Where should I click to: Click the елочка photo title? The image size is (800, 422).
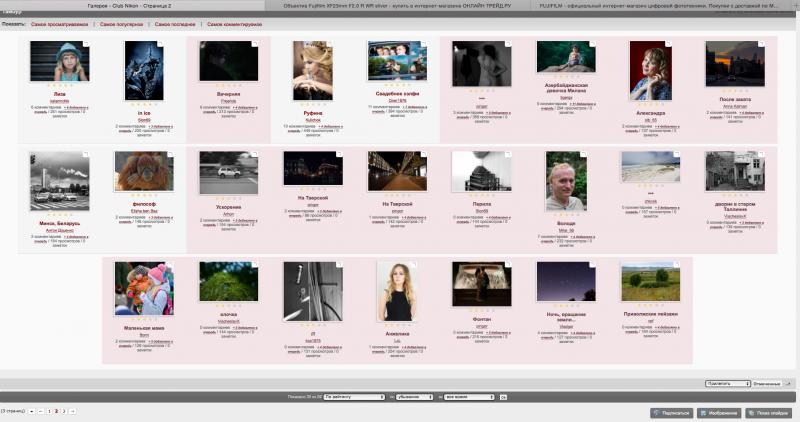point(229,315)
